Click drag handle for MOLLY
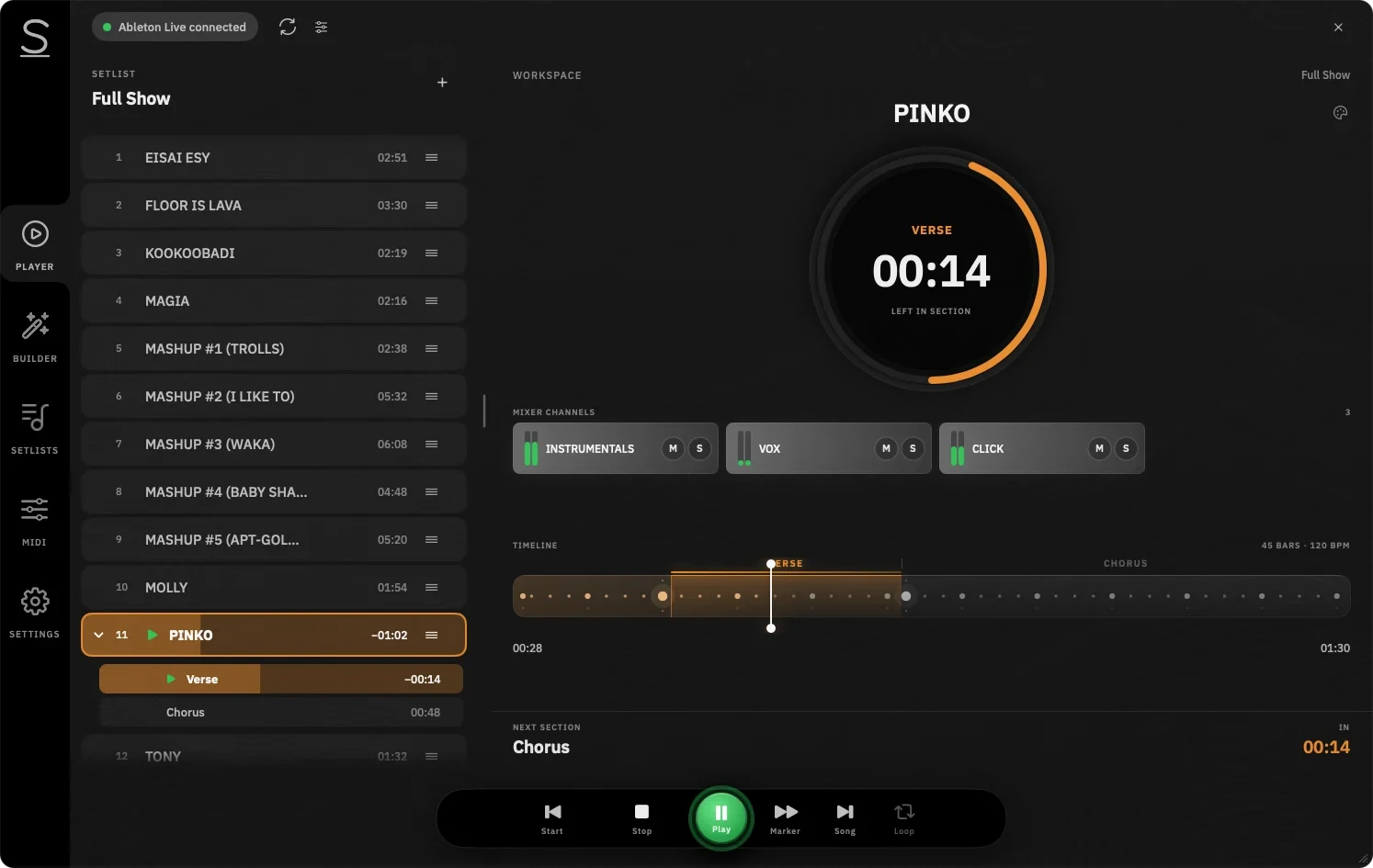This screenshot has height=868, width=1373. click(x=432, y=588)
